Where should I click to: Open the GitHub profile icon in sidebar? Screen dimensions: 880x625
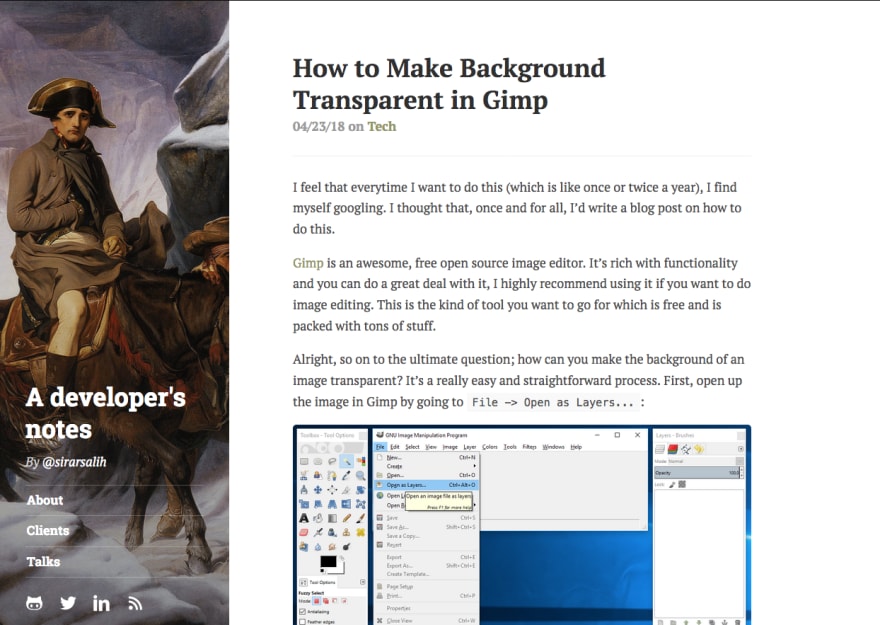click(x=34, y=603)
